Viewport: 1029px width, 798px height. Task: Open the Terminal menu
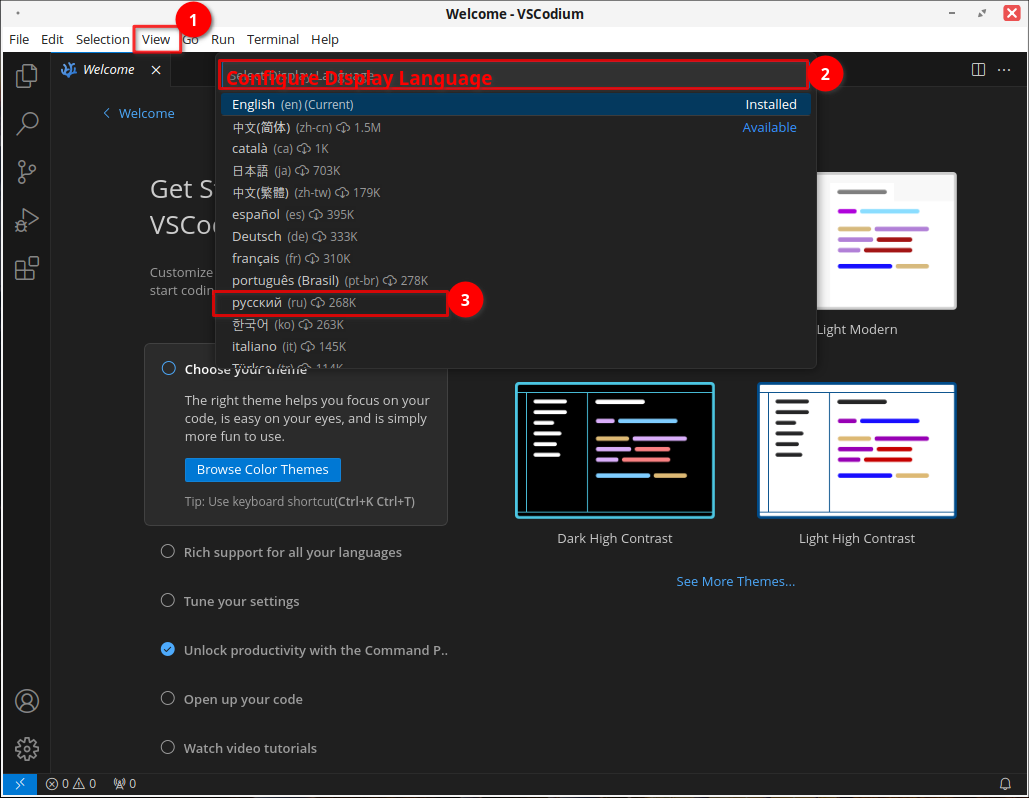coord(273,40)
